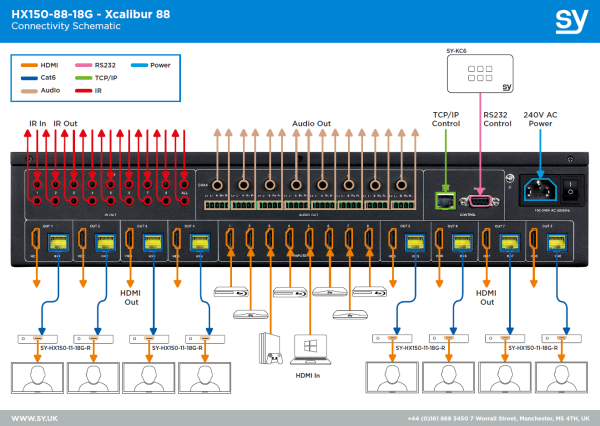Click the 'RS232 Control' label
The image size is (600, 426).
[497, 119]
